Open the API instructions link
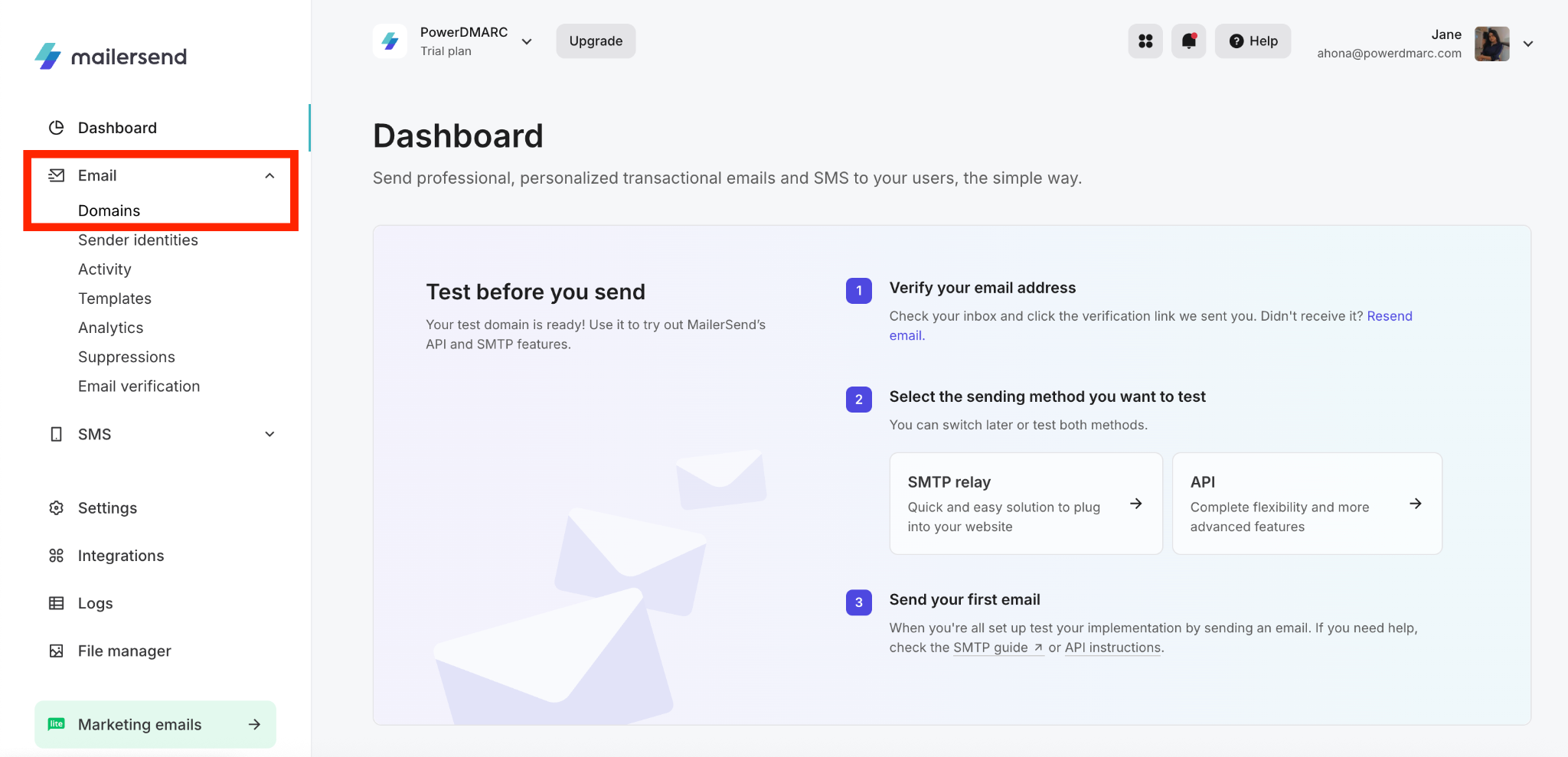The image size is (1568, 757). point(1112,648)
